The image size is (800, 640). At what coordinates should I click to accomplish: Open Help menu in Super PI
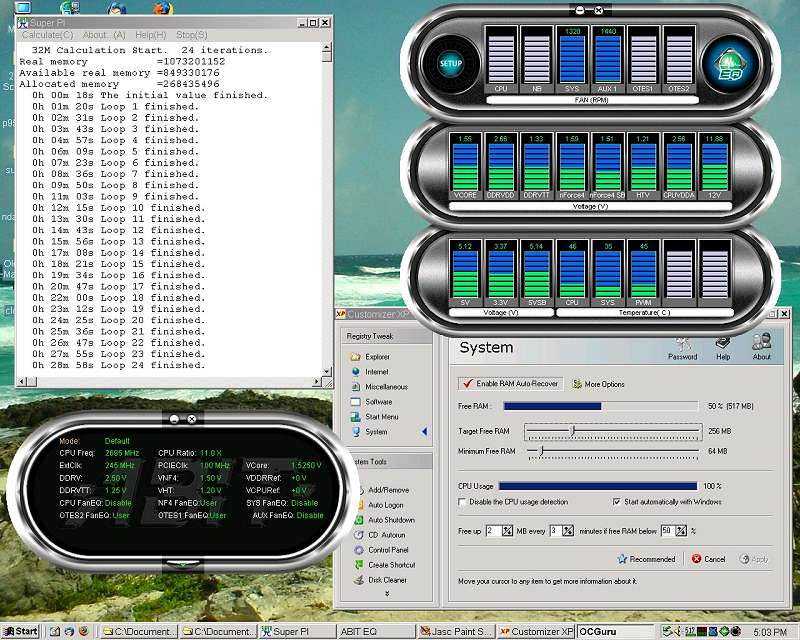pyautogui.click(x=151, y=35)
